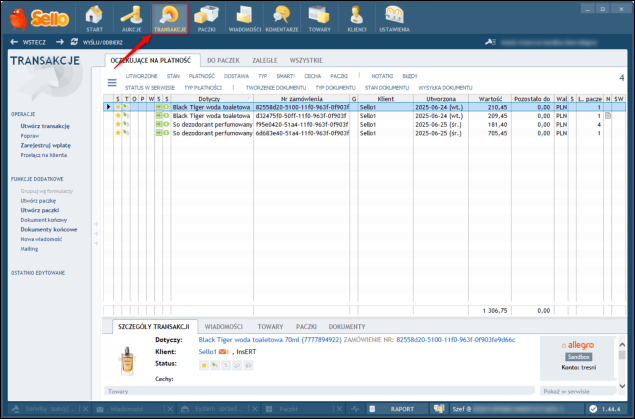Viewport: 635px width, 419px height.
Task: Open Towary module from top toolbar
Action: click(x=319, y=17)
